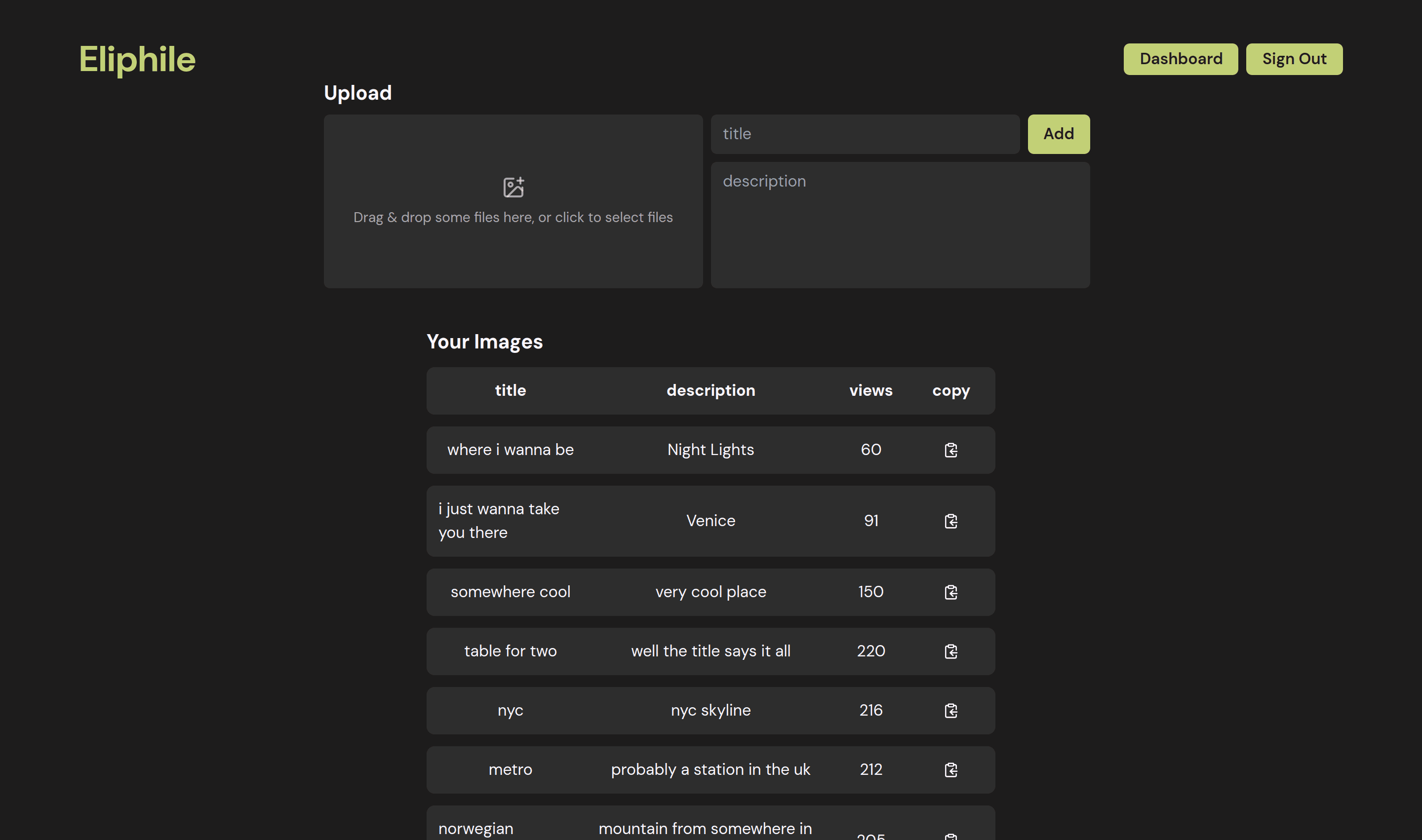The height and width of the screenshot is (840, 1422).
Task: Sign out of the account
Action: tap(1294, 59)
